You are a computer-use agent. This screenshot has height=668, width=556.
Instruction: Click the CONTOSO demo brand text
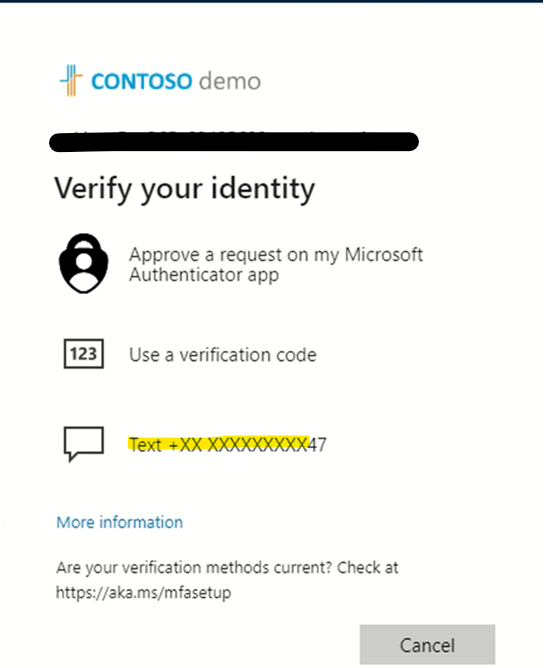click(x=176, y=81)
